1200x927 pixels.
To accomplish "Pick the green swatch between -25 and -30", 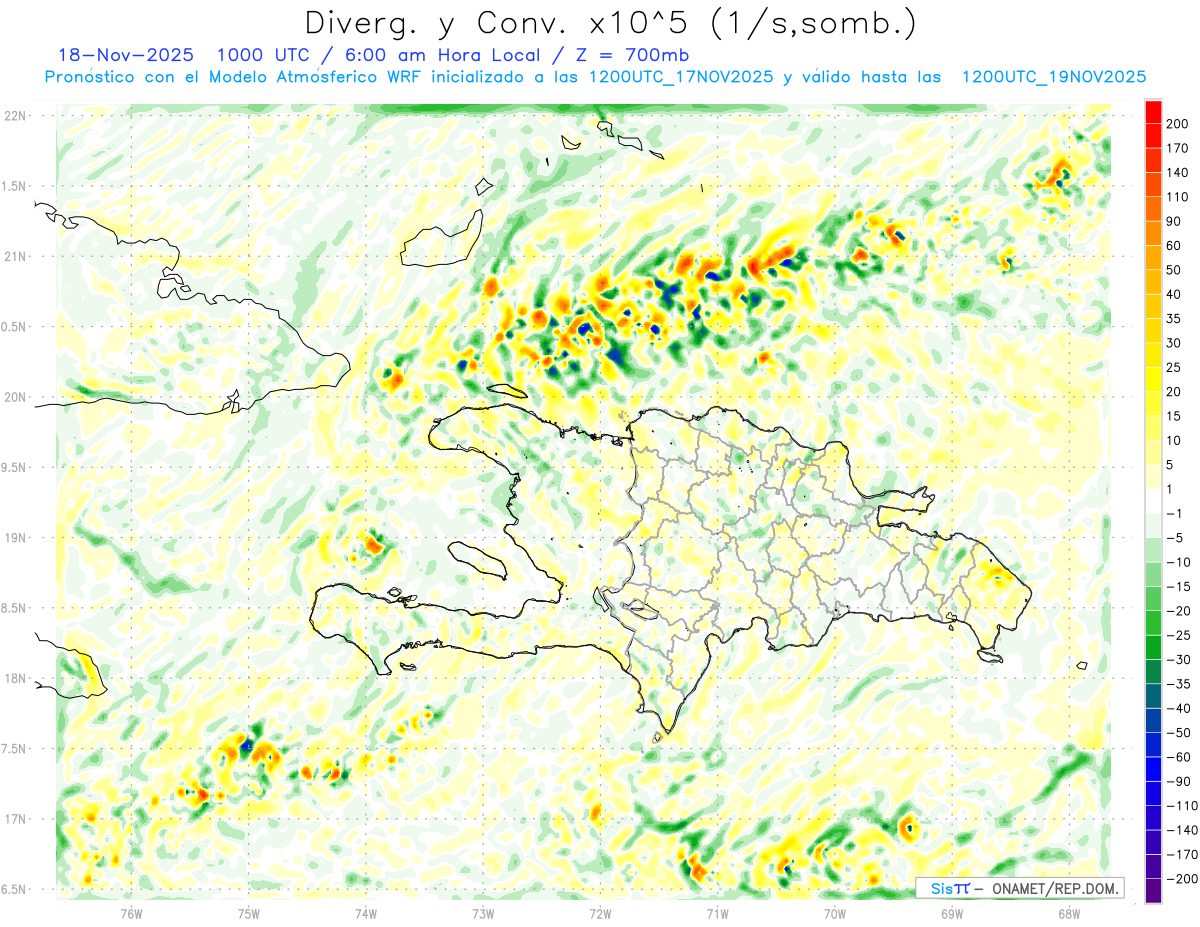I will (x=1153, y=647).
